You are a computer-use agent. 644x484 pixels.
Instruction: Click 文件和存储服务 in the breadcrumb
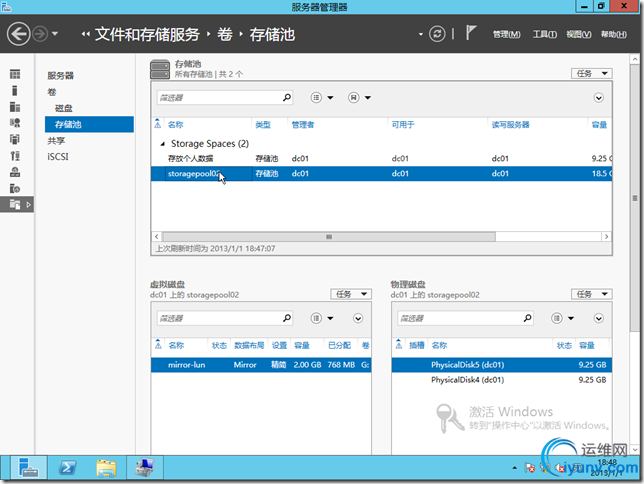click(147, 34)
